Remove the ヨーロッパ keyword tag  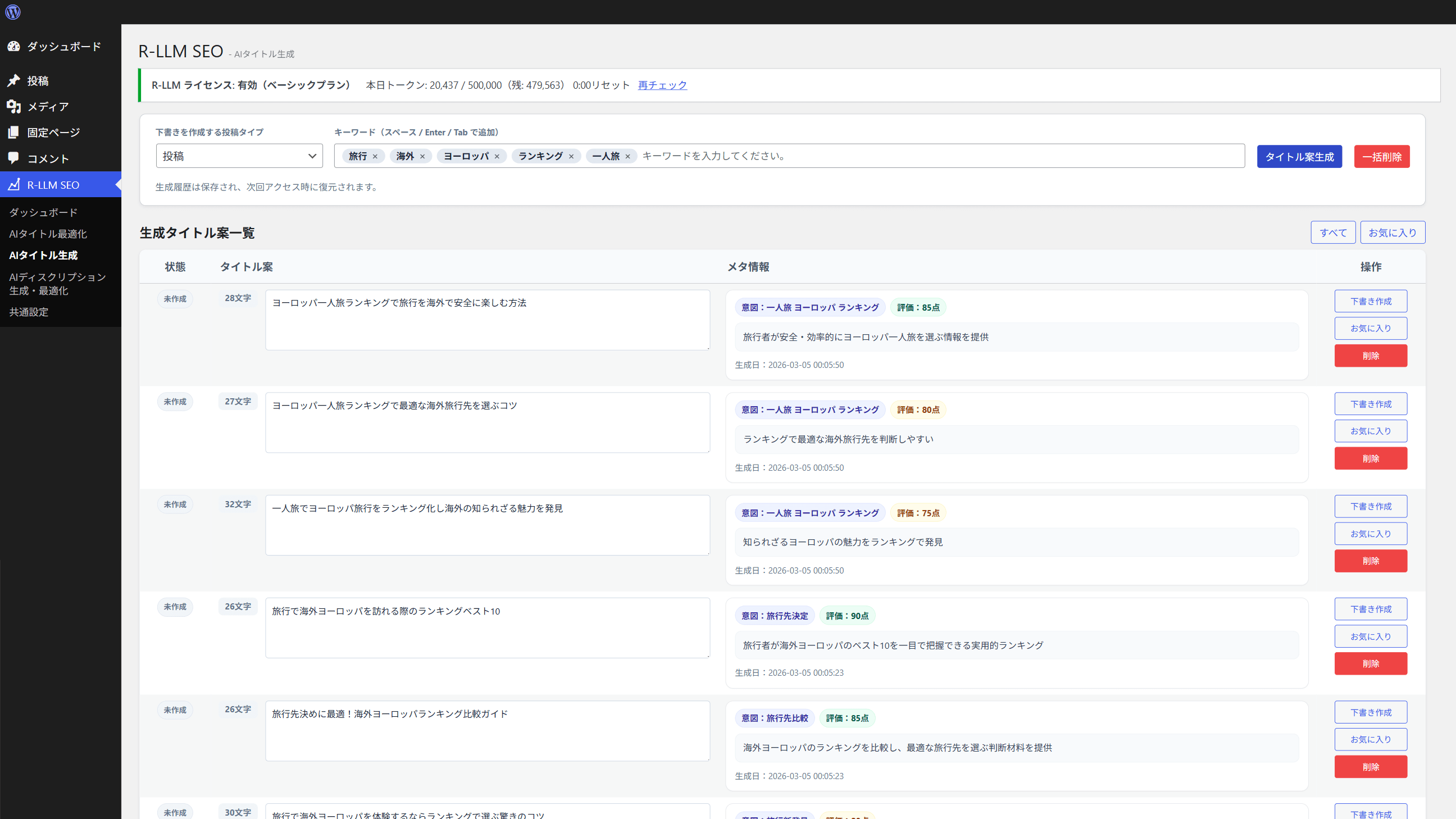(x=497, y=157)
